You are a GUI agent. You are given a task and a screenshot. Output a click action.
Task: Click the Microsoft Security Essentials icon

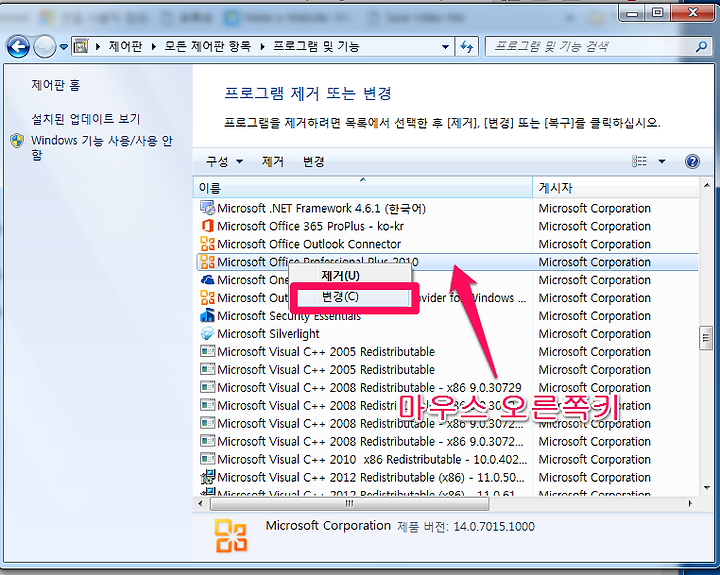click(x=208, y=316)
